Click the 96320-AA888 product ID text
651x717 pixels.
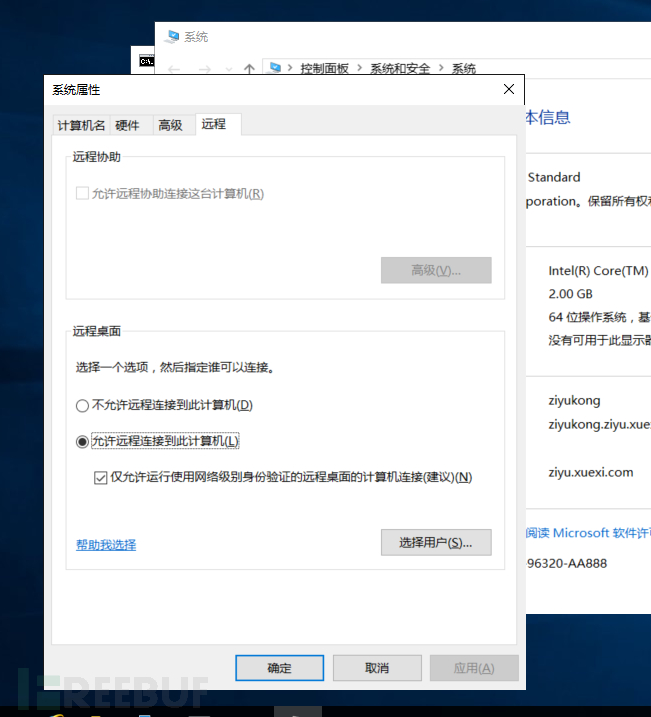tap(566, 563)
